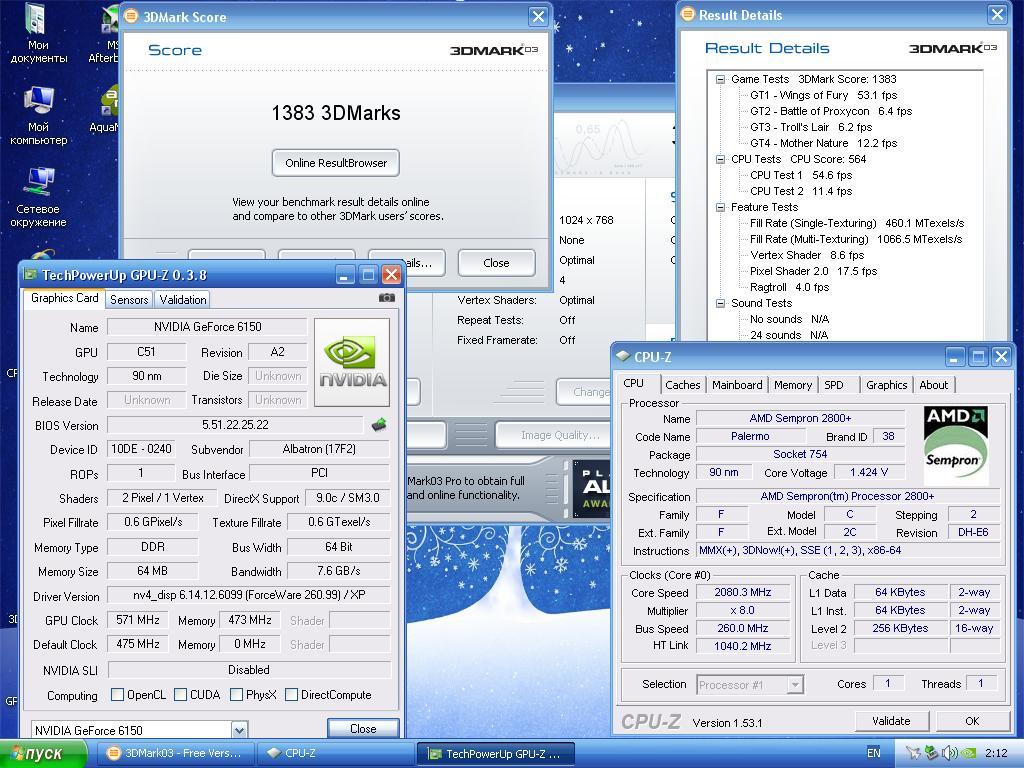
Task: Open the Caches tab in CPU-Z
Action: coord(682,385)
